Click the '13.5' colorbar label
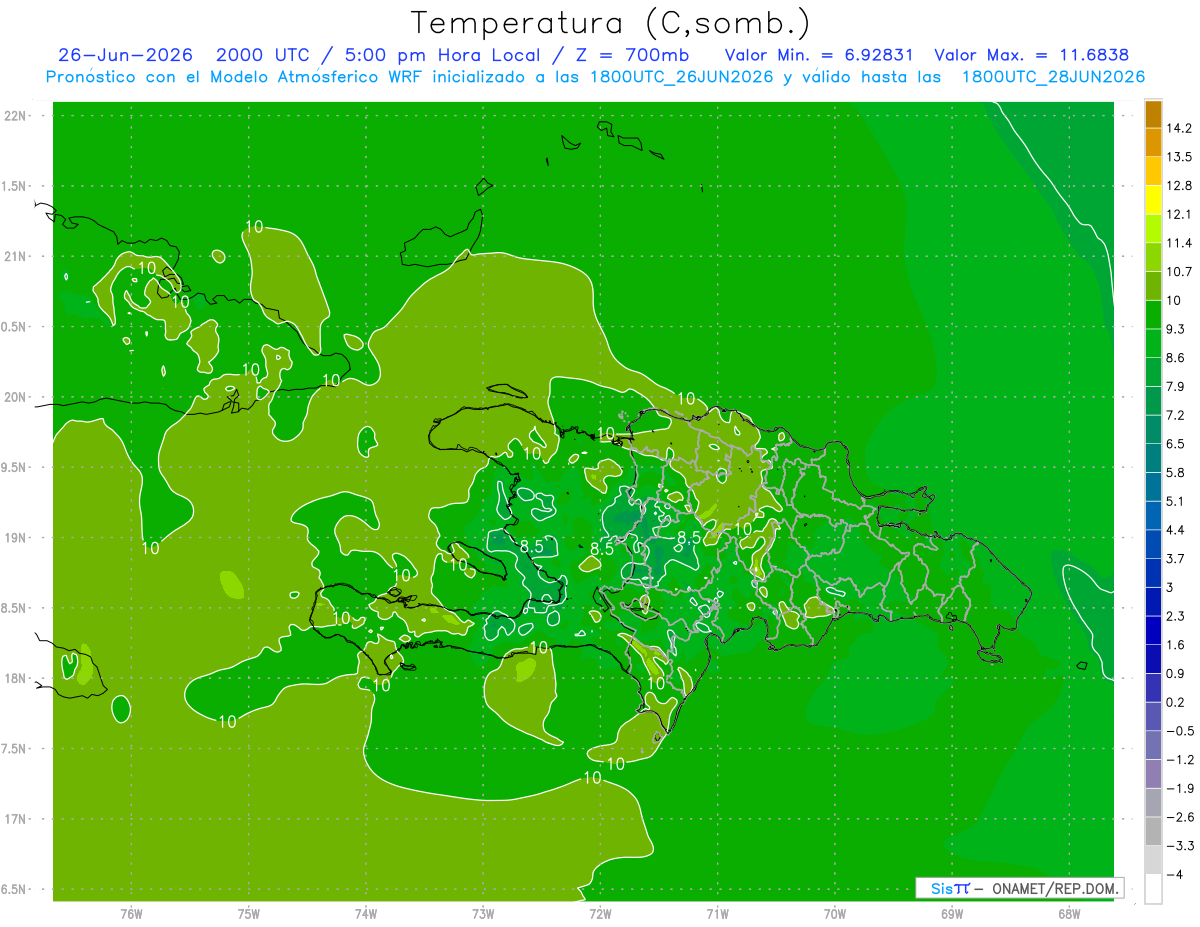 (1180, 157)
